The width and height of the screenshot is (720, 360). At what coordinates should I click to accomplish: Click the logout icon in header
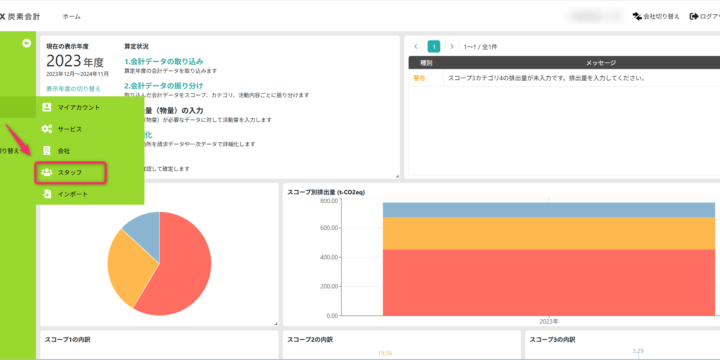pos(694,17)
